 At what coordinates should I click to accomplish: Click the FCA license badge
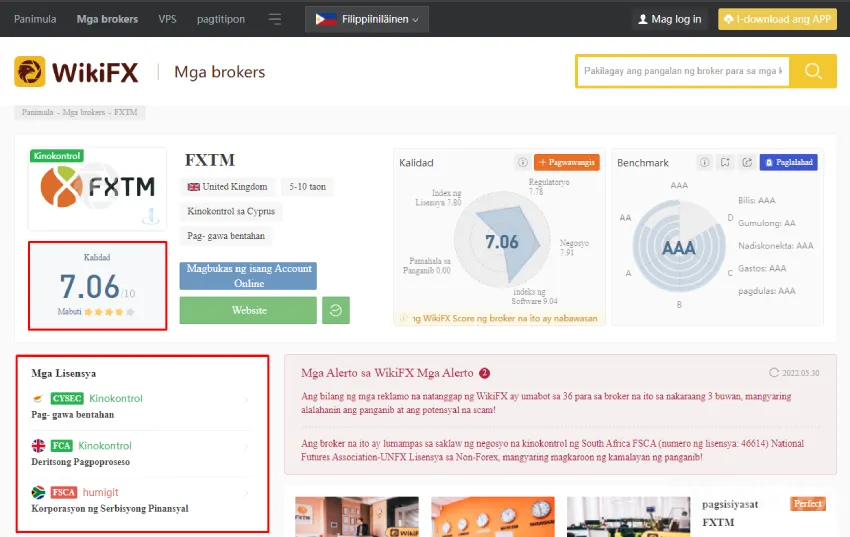(61, 445)
